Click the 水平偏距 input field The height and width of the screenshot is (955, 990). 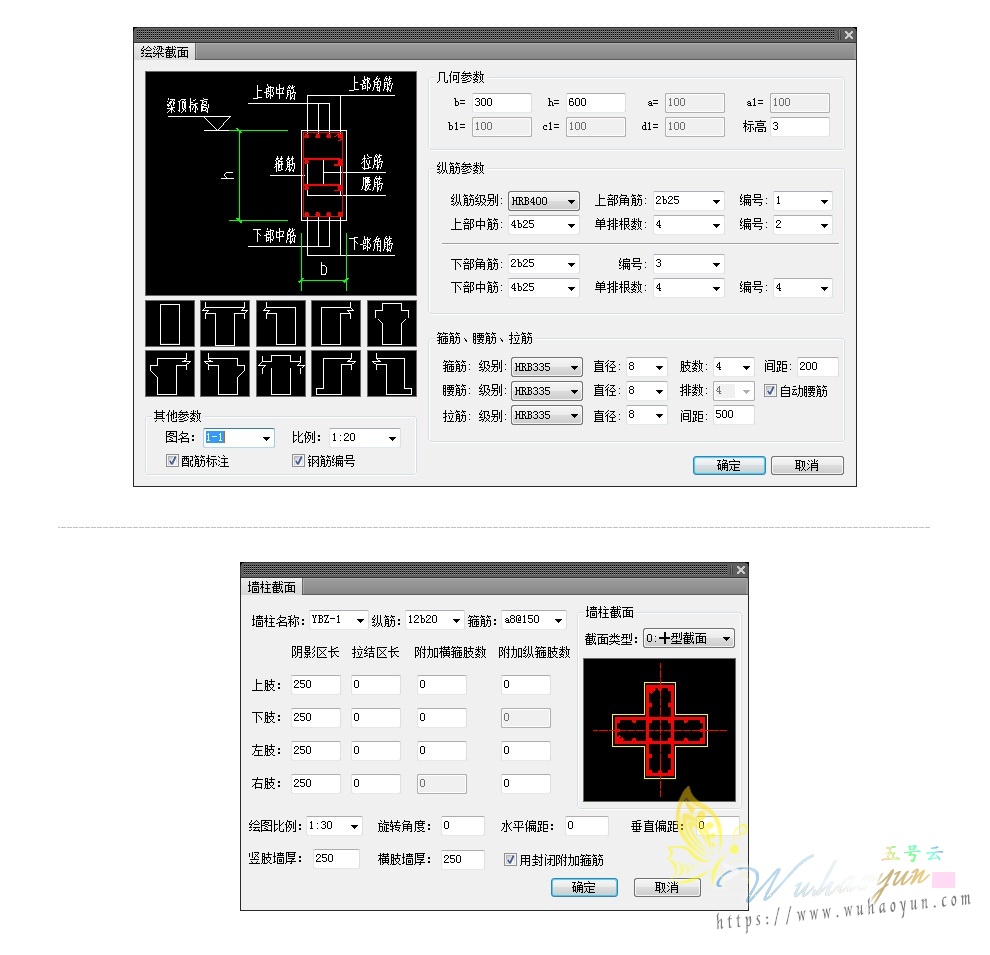pyautogui.click(x=587, y=826)
